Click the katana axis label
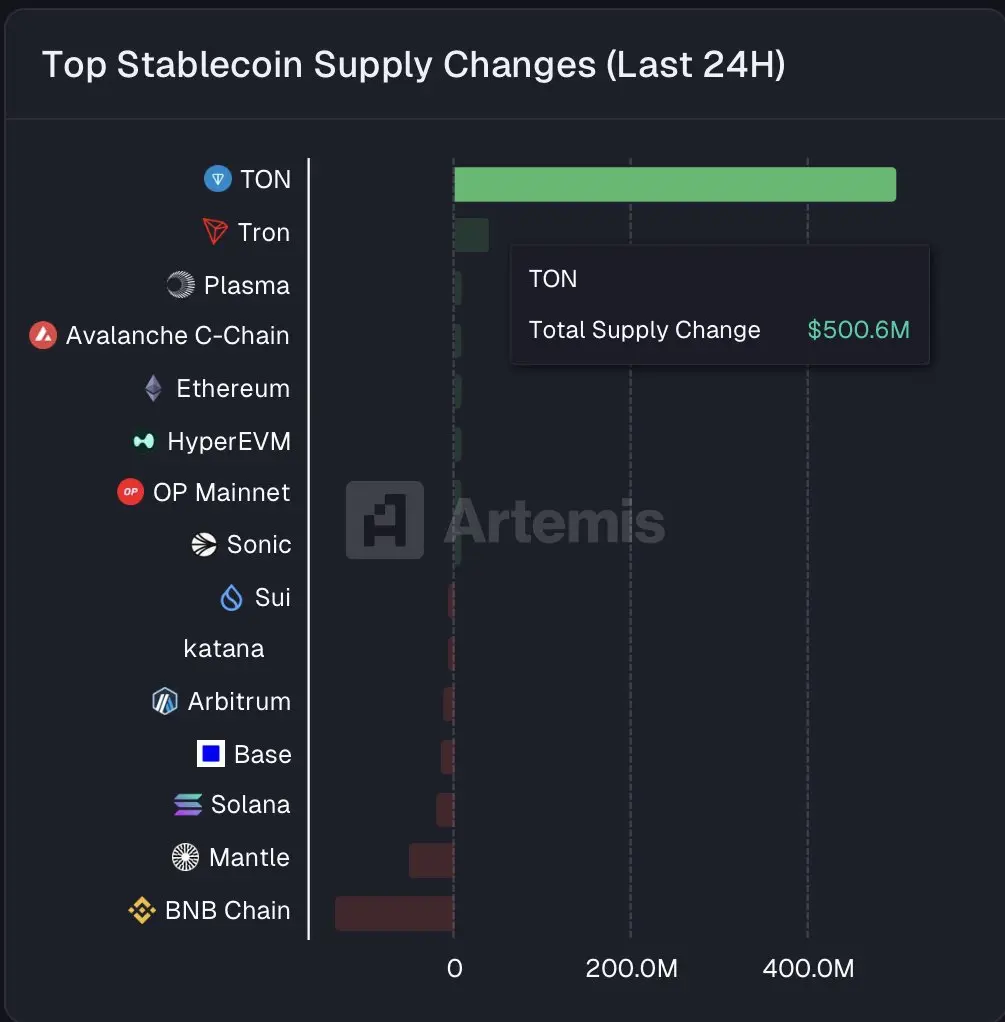The height and width of the screenshot is (1022, 1005). tap(224, 649)
